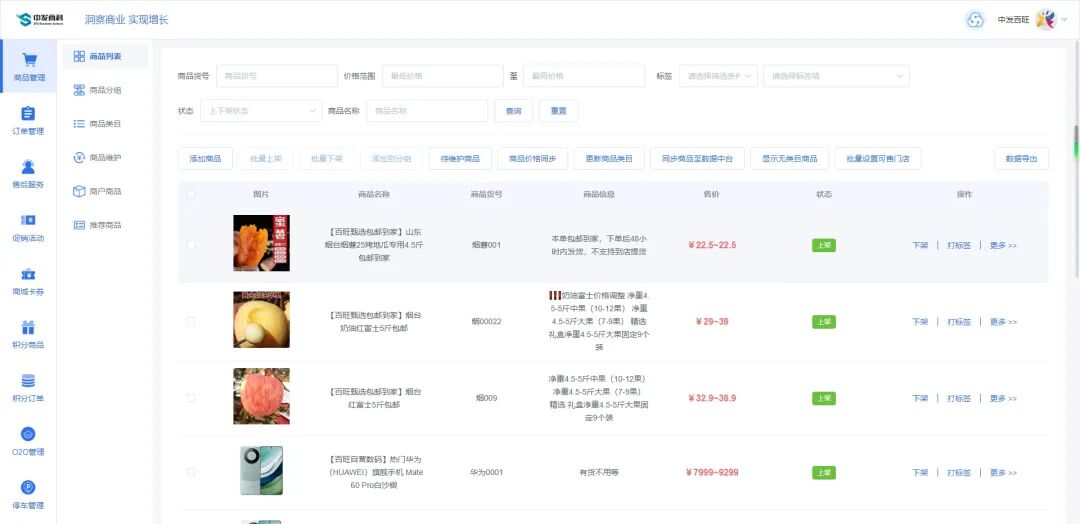Focus the 最低价格 input field

443,76
